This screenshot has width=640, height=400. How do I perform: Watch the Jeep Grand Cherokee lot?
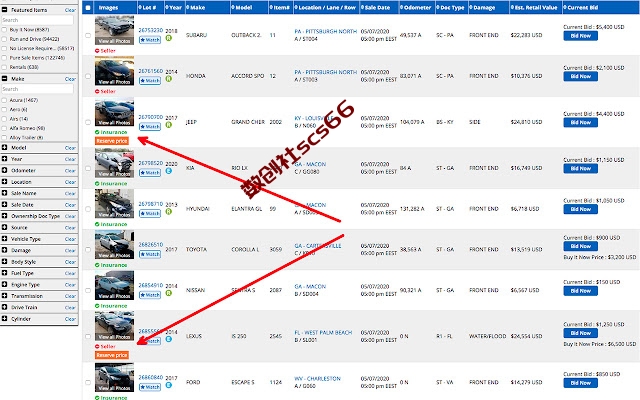tap(150, 127)
